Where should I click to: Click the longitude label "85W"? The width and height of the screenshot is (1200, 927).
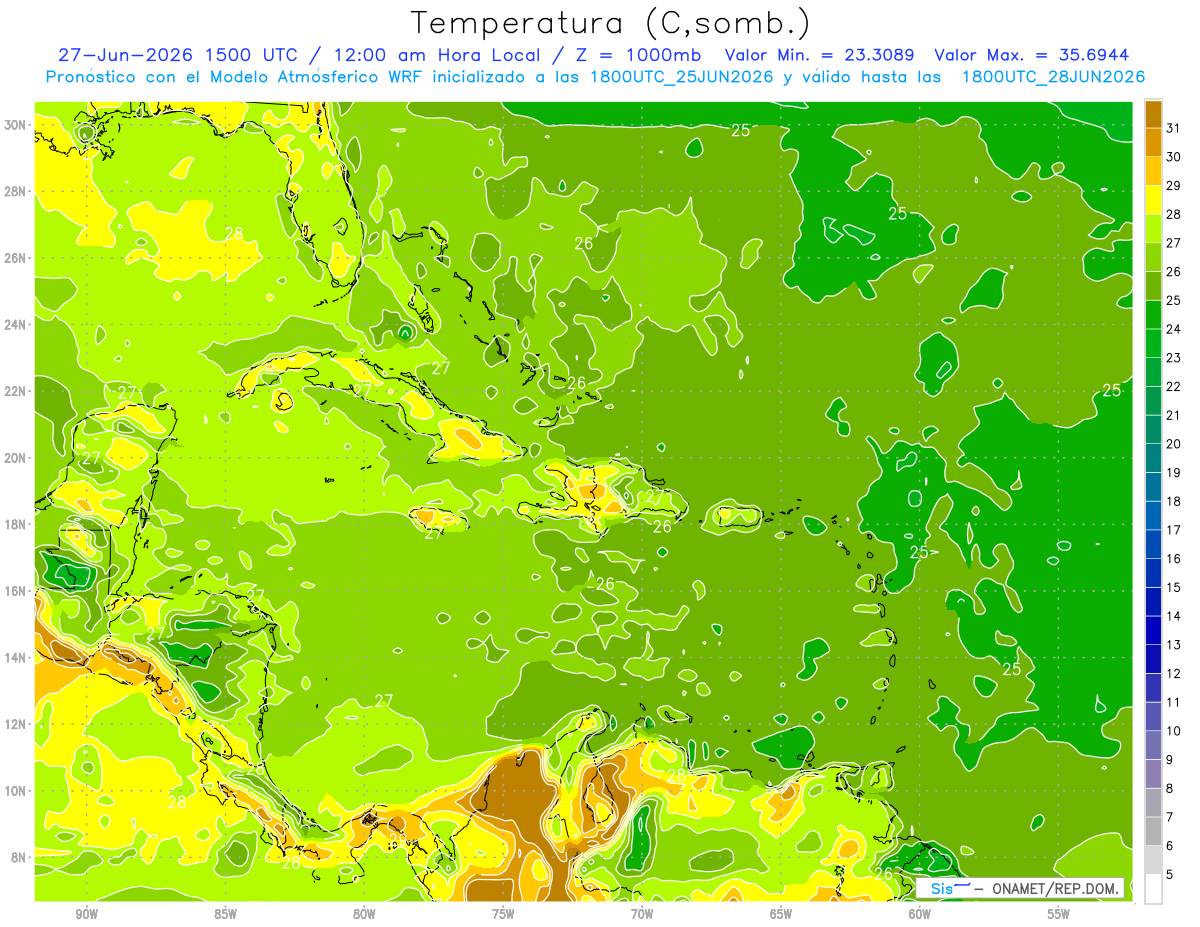click(225, 914)
